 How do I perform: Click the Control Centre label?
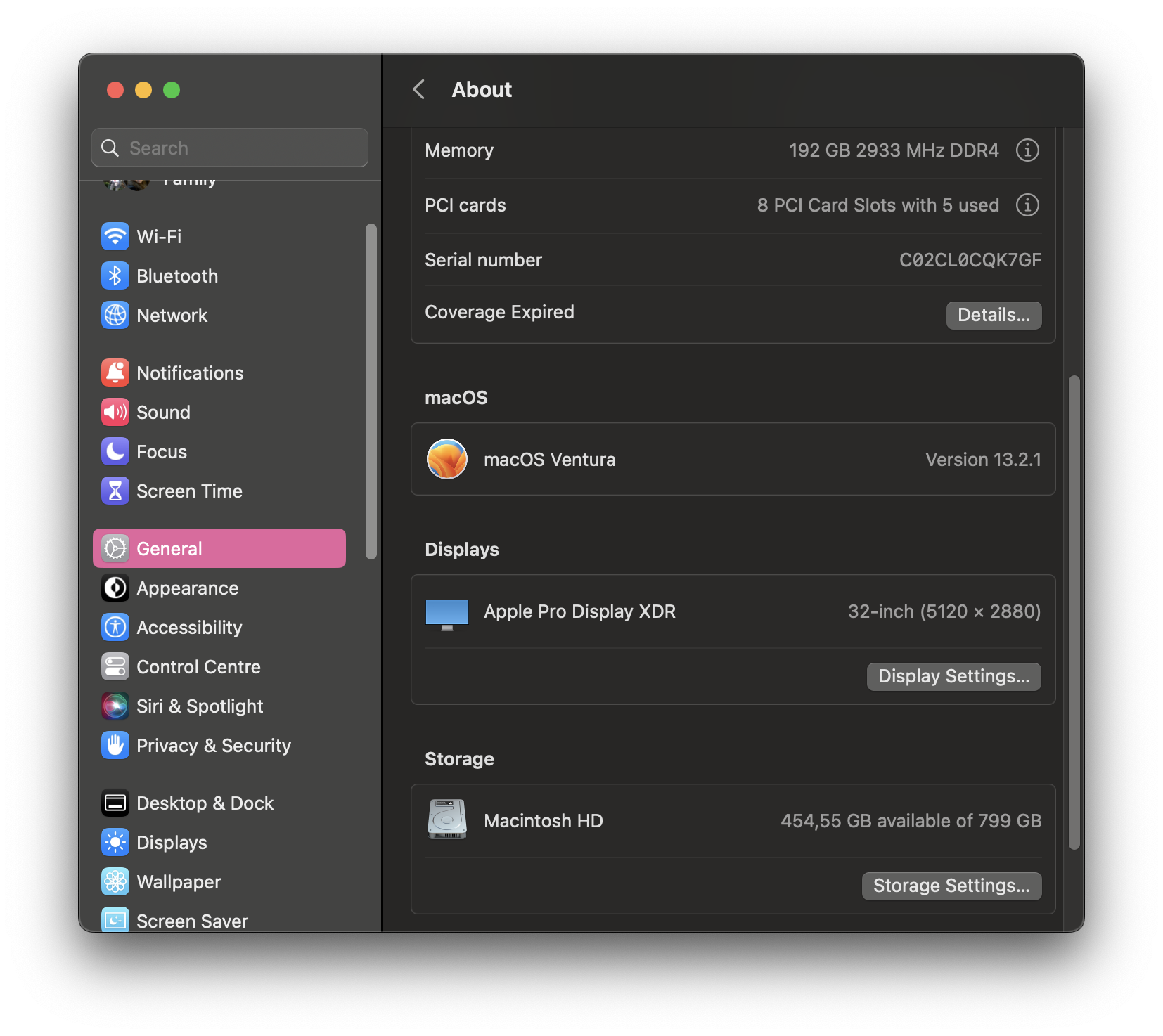click(x=198, y=667)
